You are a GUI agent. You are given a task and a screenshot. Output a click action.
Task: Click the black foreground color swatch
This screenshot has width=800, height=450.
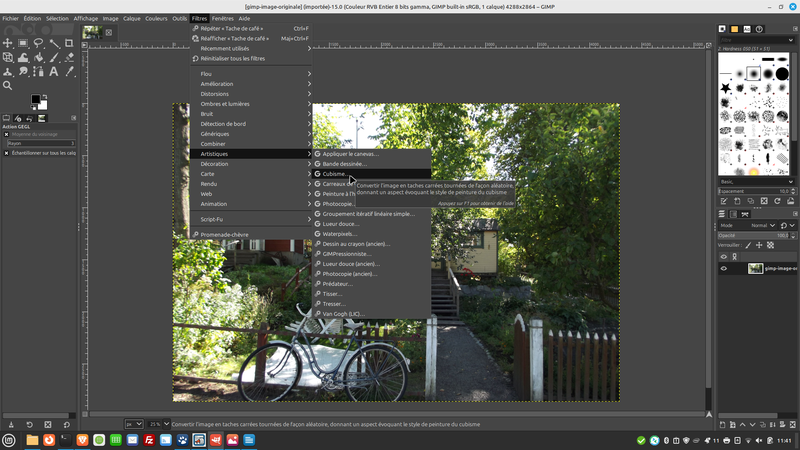(x=35, y=100)
